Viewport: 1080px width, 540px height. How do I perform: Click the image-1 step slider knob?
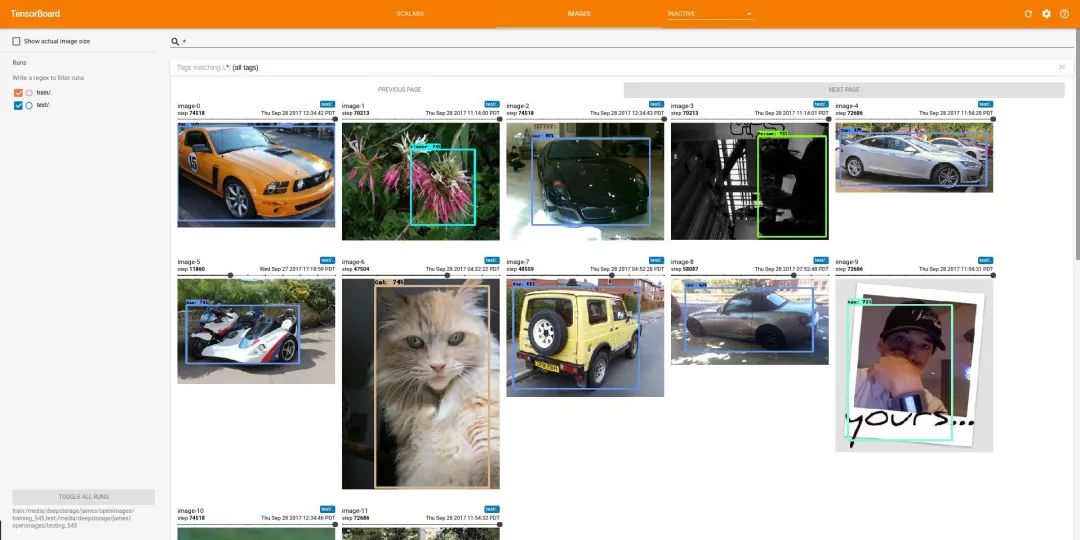point(500,119)
